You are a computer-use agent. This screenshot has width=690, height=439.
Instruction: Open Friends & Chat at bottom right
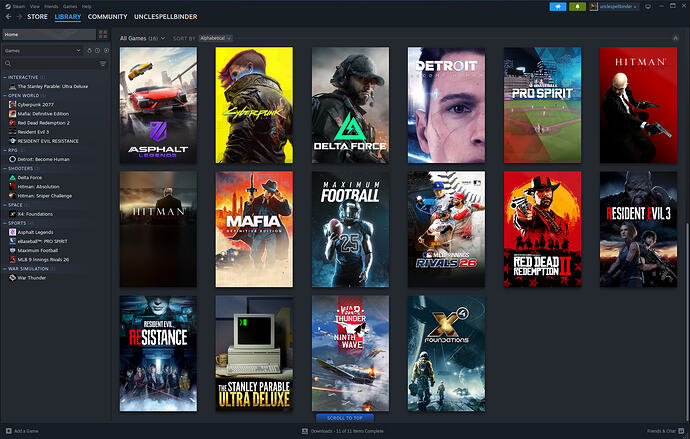pos(665,431)
